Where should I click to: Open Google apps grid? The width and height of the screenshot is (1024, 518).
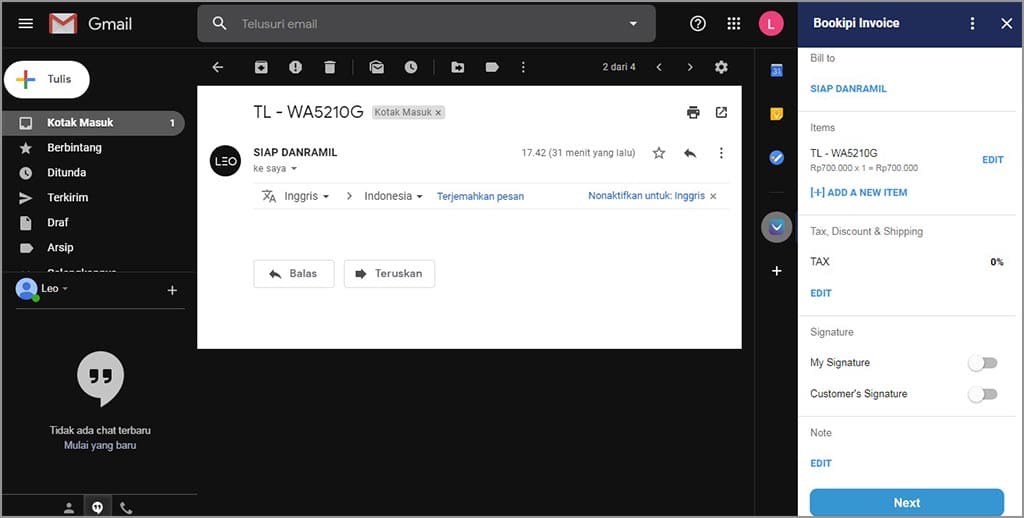point(734,24)
